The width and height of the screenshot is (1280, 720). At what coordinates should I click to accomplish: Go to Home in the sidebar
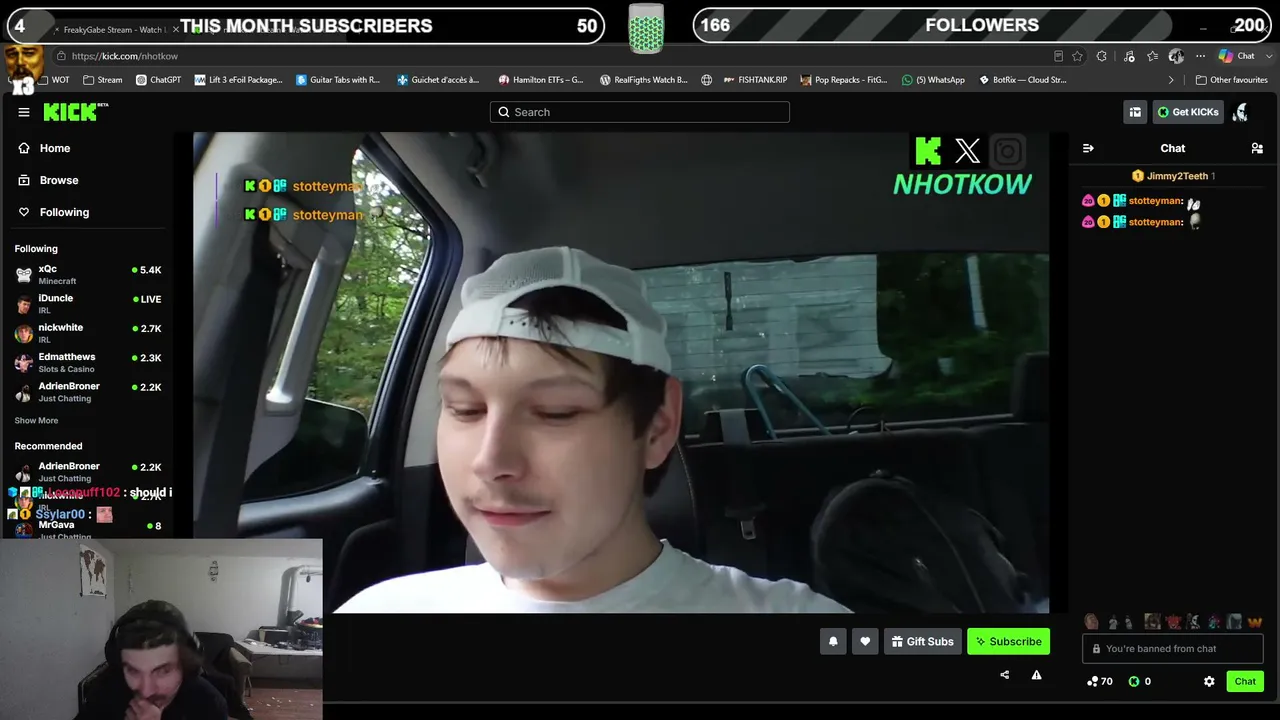pos(55,148)
